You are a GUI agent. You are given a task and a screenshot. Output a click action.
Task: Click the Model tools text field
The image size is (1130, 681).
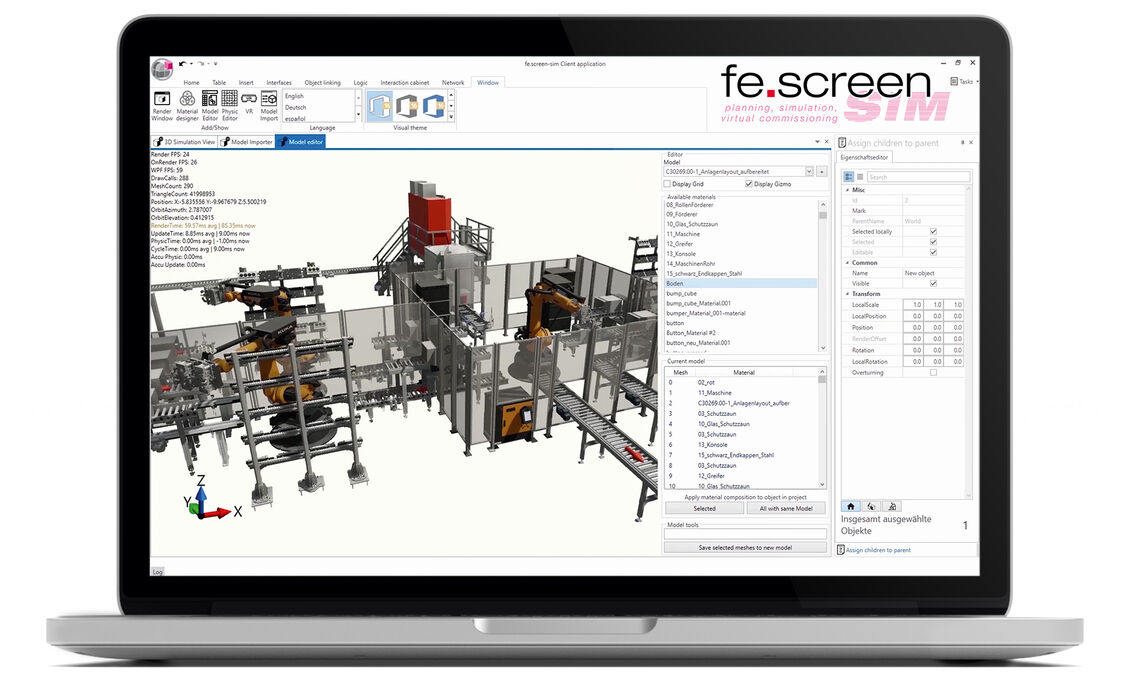point(744,534)
